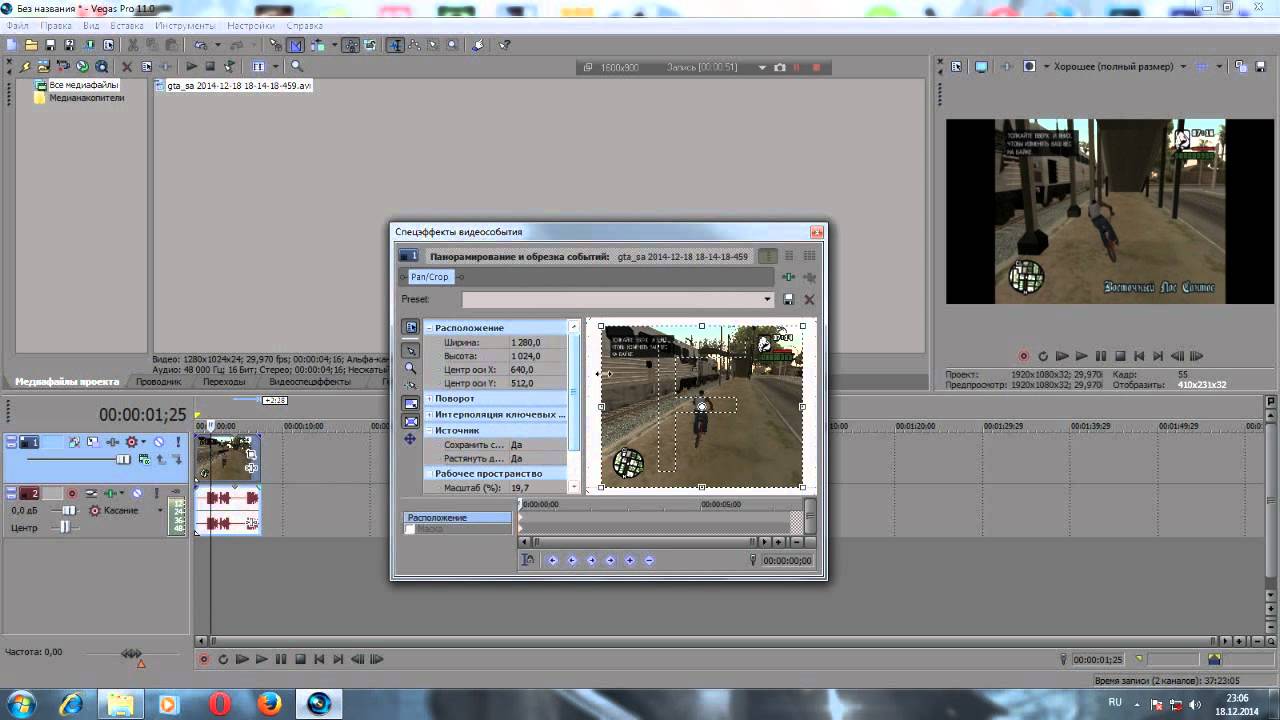The width and height of the screenshot is (1280, 720).
Task: Click the lightning bolt icon in Project Media toolbar
Action: pos(24,66)
